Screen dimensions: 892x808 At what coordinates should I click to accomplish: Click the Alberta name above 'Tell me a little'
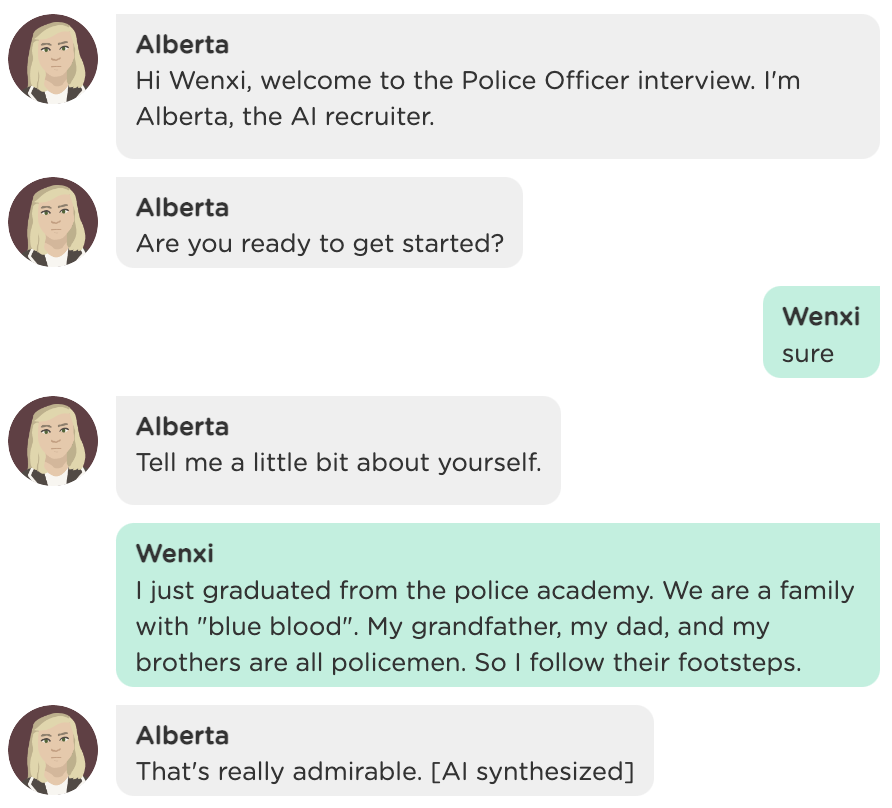[182, 427]
